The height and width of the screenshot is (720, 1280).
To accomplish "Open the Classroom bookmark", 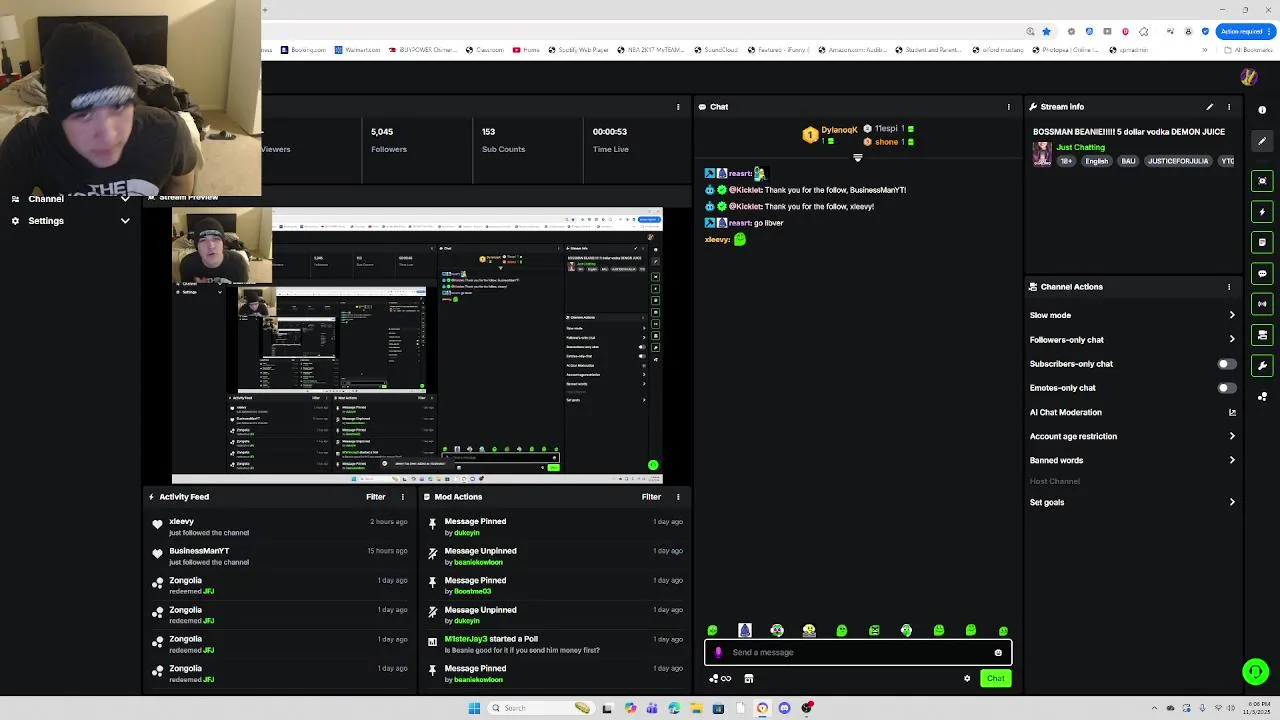I will pos(485,50).
